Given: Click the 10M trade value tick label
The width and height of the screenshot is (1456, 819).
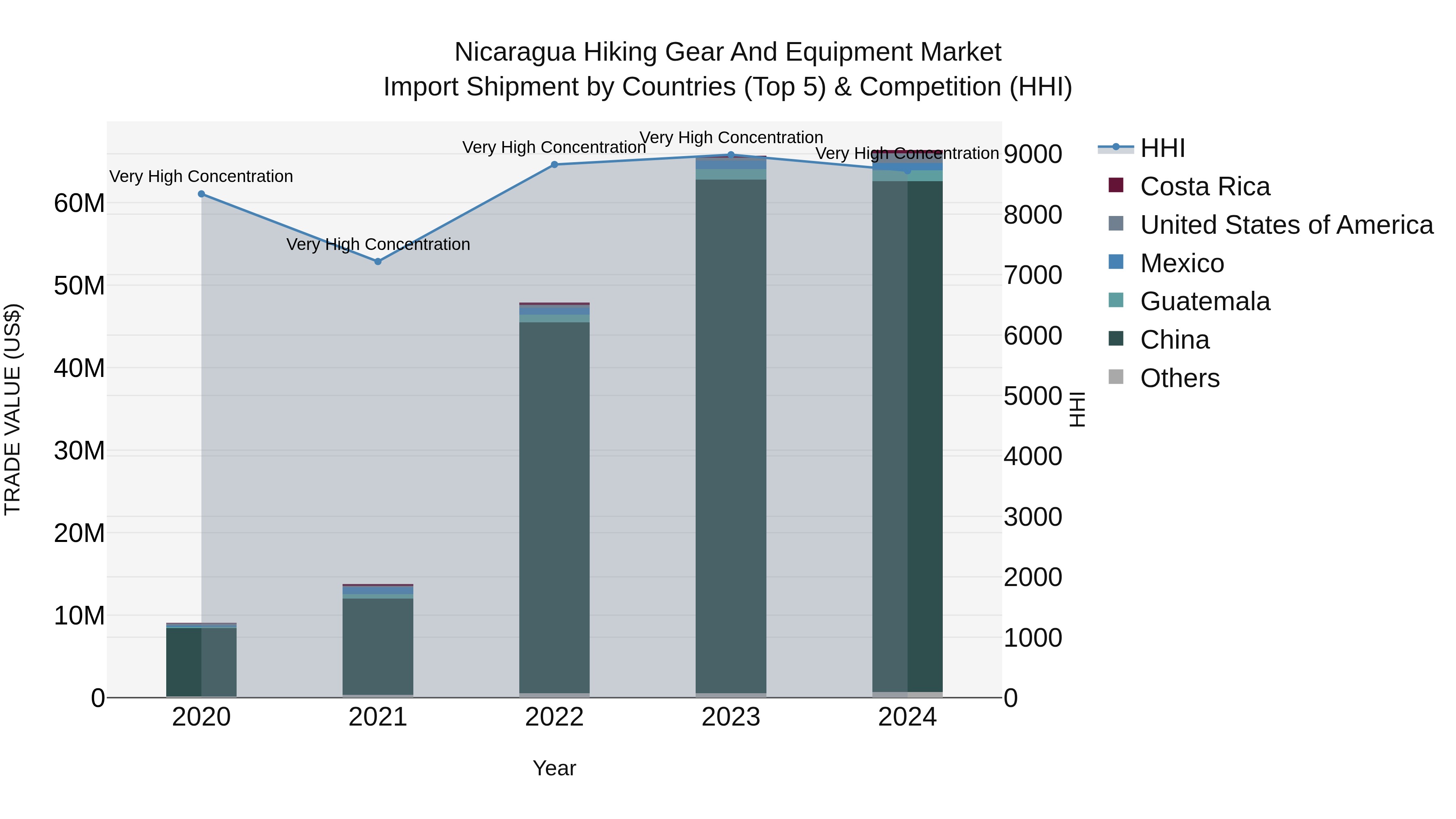Looking at the screenshot, I should (79, 616).
